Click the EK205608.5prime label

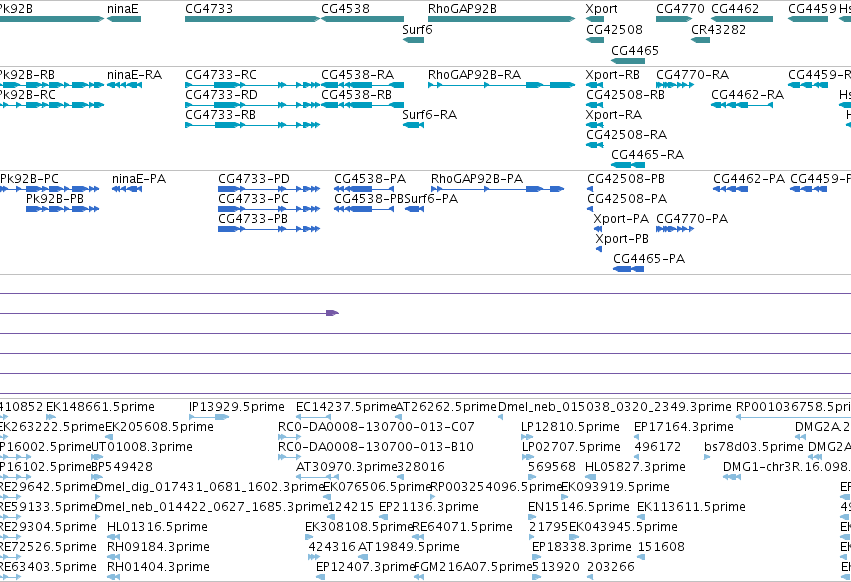click(x=159, y=427)
